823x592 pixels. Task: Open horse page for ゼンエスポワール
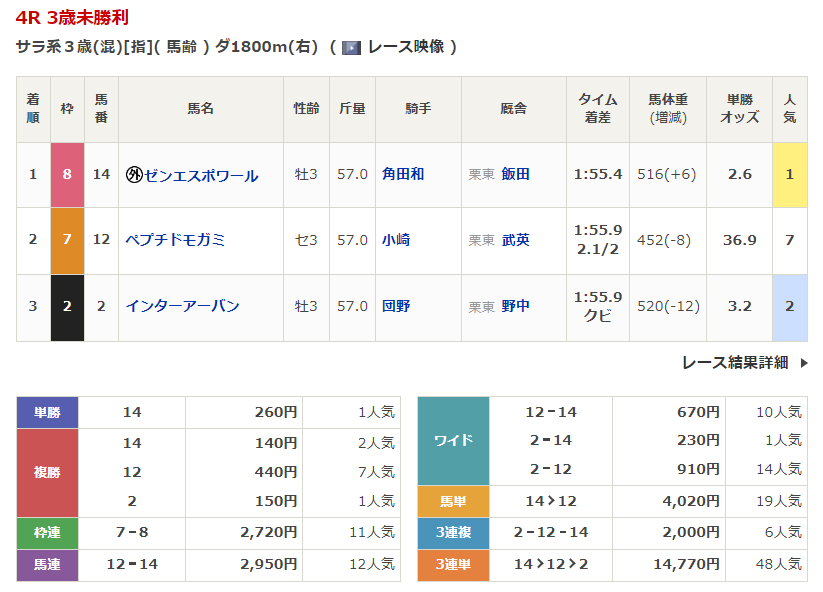[201, 175]
